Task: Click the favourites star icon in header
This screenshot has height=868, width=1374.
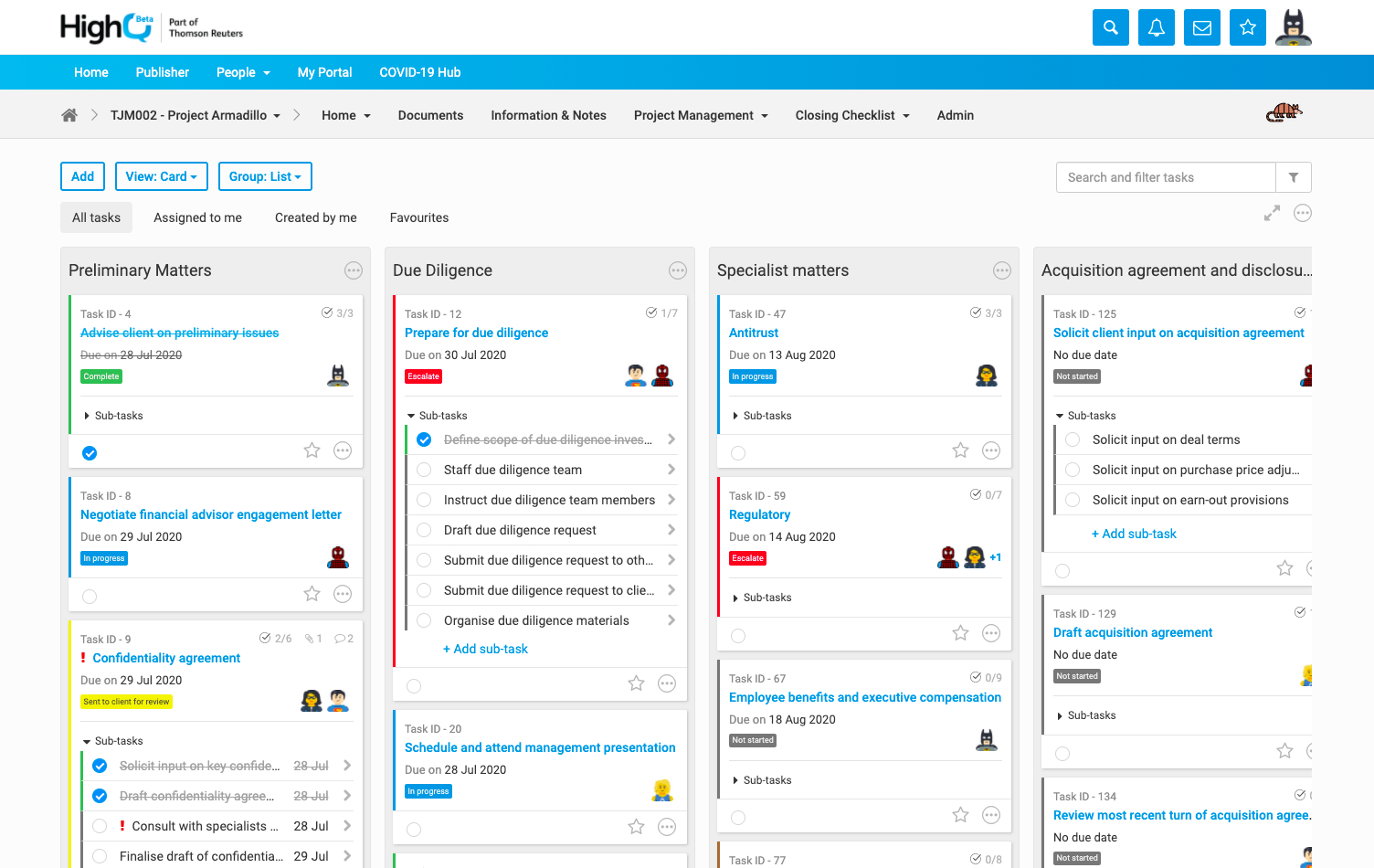Action: point(1248,27)
